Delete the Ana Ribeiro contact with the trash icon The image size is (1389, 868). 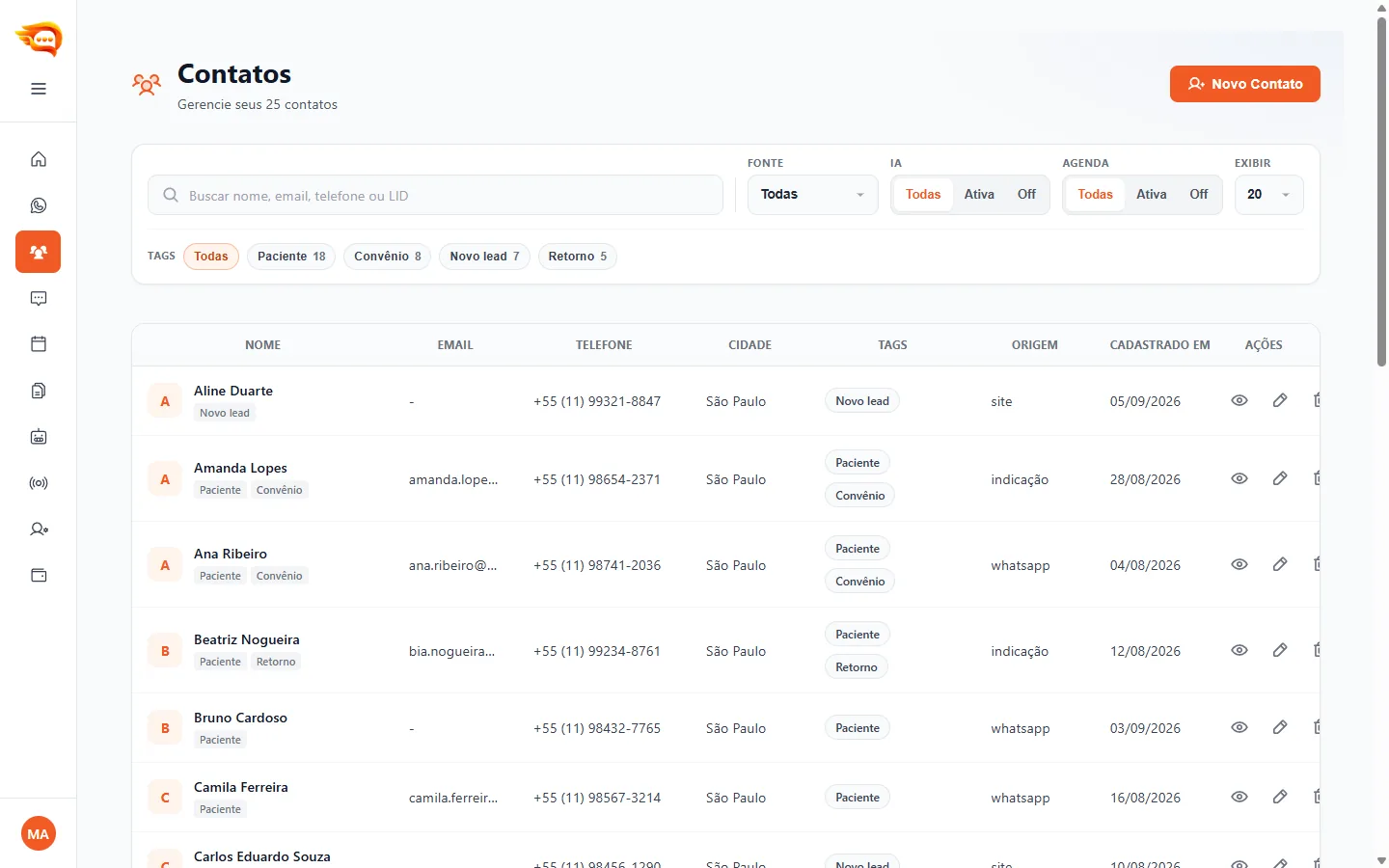tap(1316, 564)
